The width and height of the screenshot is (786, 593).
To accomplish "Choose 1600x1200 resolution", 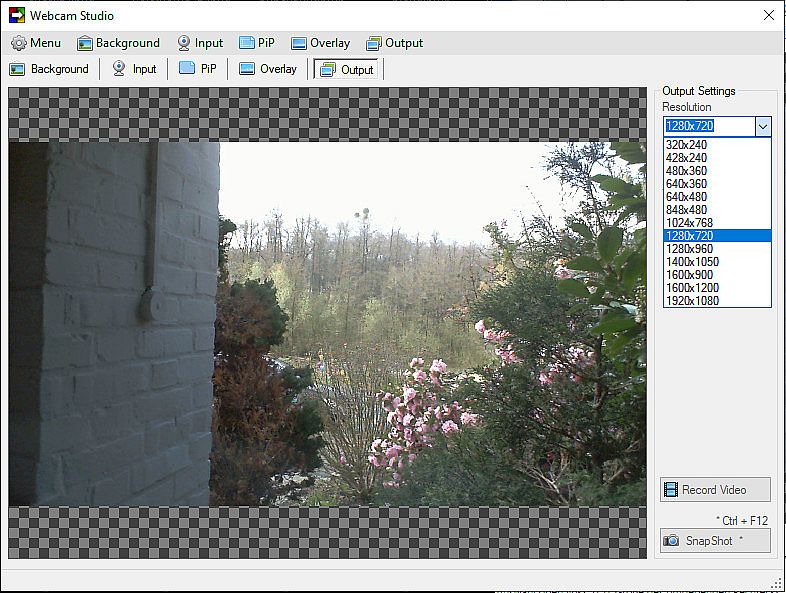I will click(717, 288).
